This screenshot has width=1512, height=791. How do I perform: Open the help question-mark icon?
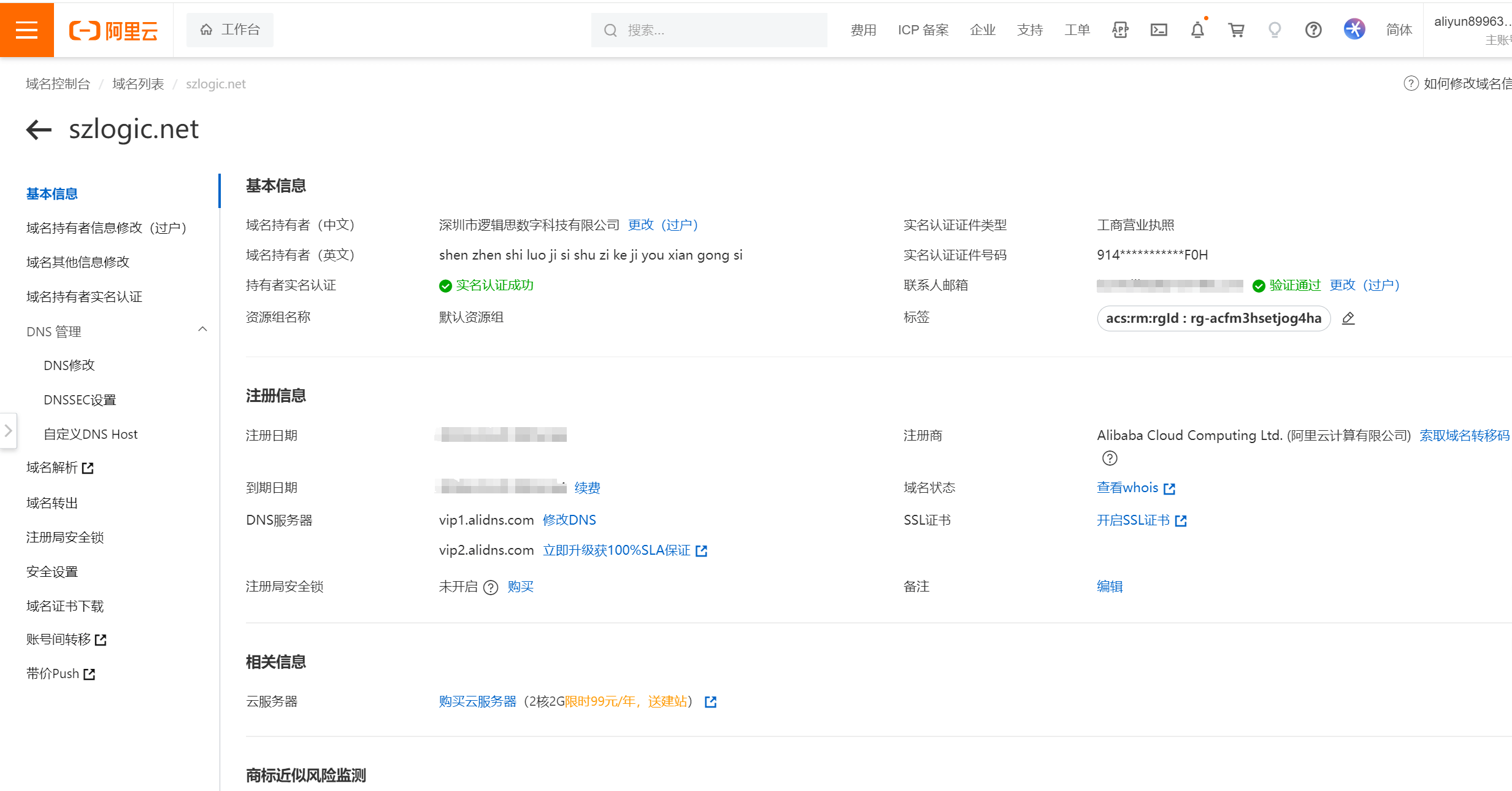(x=1313, y=29)
